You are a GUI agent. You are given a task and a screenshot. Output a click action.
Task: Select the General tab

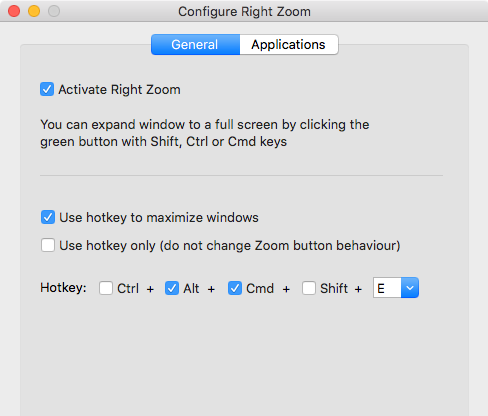(195, 45)
